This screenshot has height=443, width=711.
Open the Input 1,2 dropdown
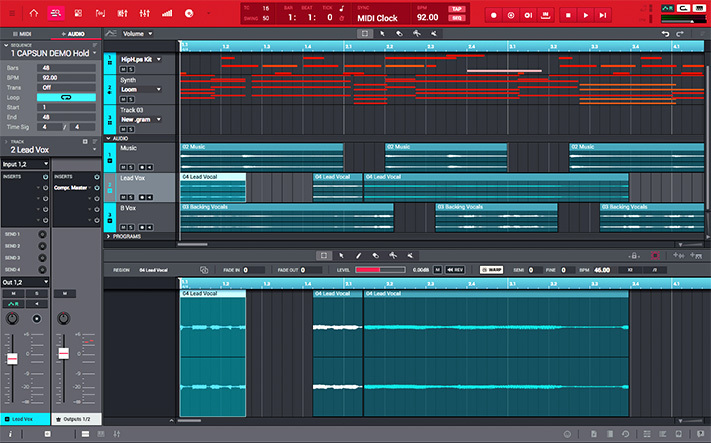(x=24, y=164)
